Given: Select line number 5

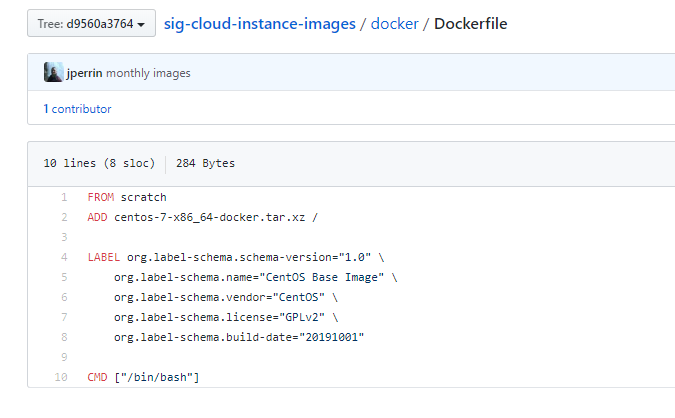Looking at the screenshot, I should click(x=64, y=277).
